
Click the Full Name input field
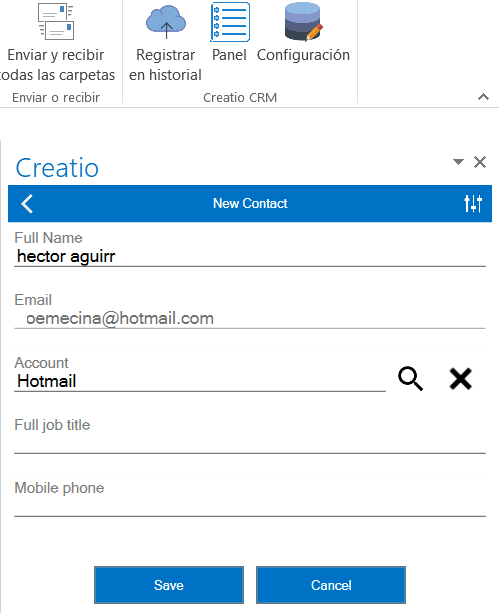250,257
